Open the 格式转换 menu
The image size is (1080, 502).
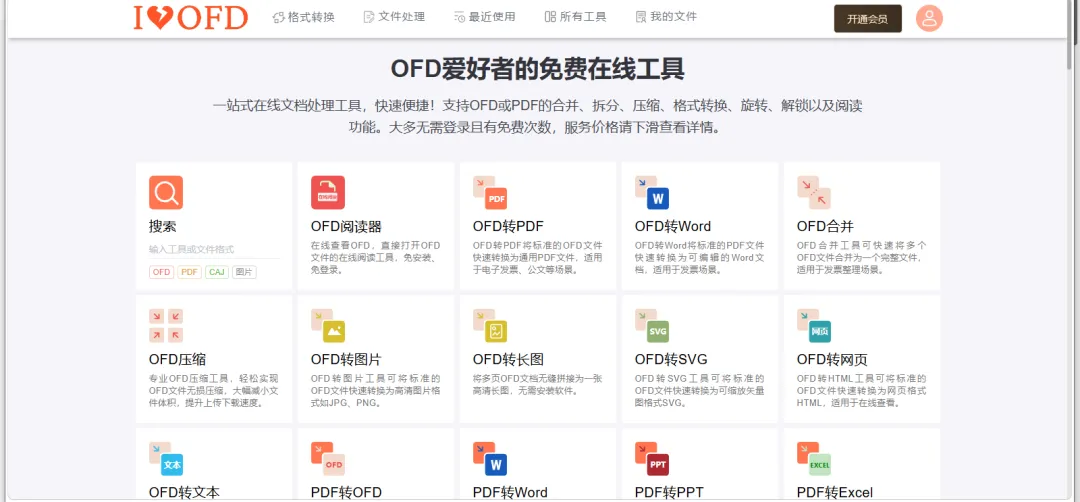click(x=304, y=17)
